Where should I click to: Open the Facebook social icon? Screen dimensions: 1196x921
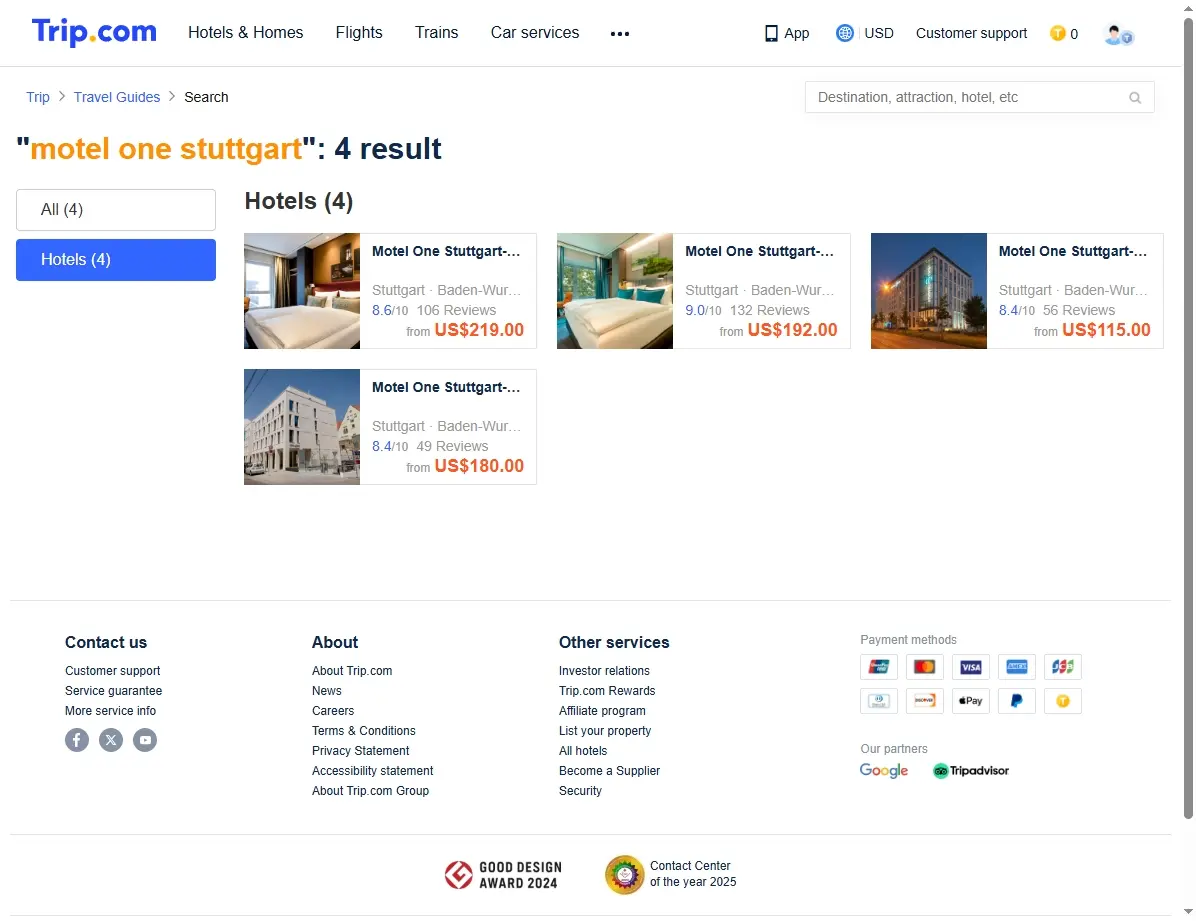[x=77, y=740]
